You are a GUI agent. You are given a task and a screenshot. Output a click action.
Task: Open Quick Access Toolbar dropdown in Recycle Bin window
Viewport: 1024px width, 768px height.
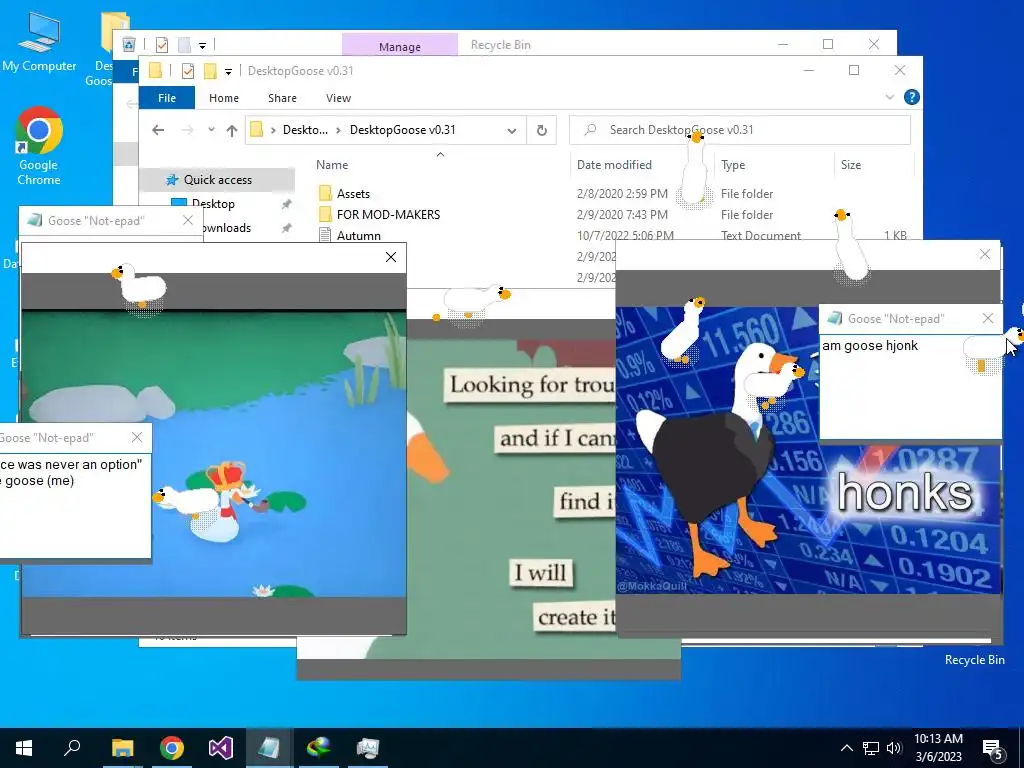[202, 45]
